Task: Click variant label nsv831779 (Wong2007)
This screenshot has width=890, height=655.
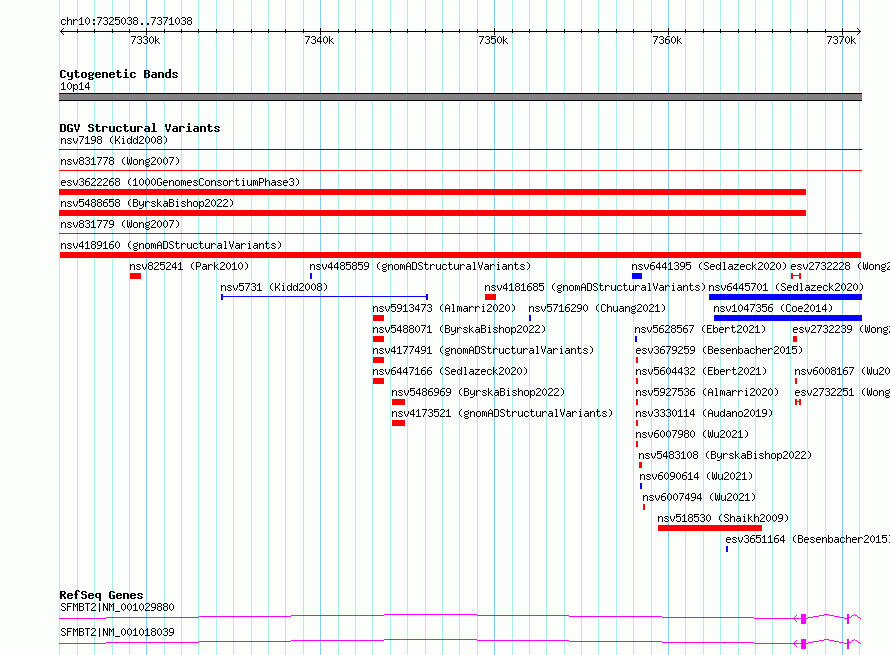Action: coord(120,224)
